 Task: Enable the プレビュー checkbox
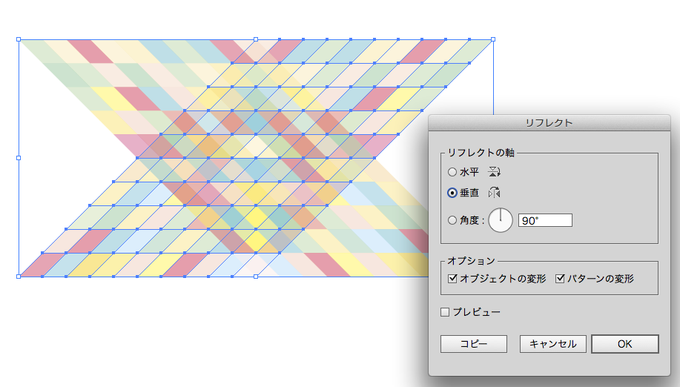445,312
